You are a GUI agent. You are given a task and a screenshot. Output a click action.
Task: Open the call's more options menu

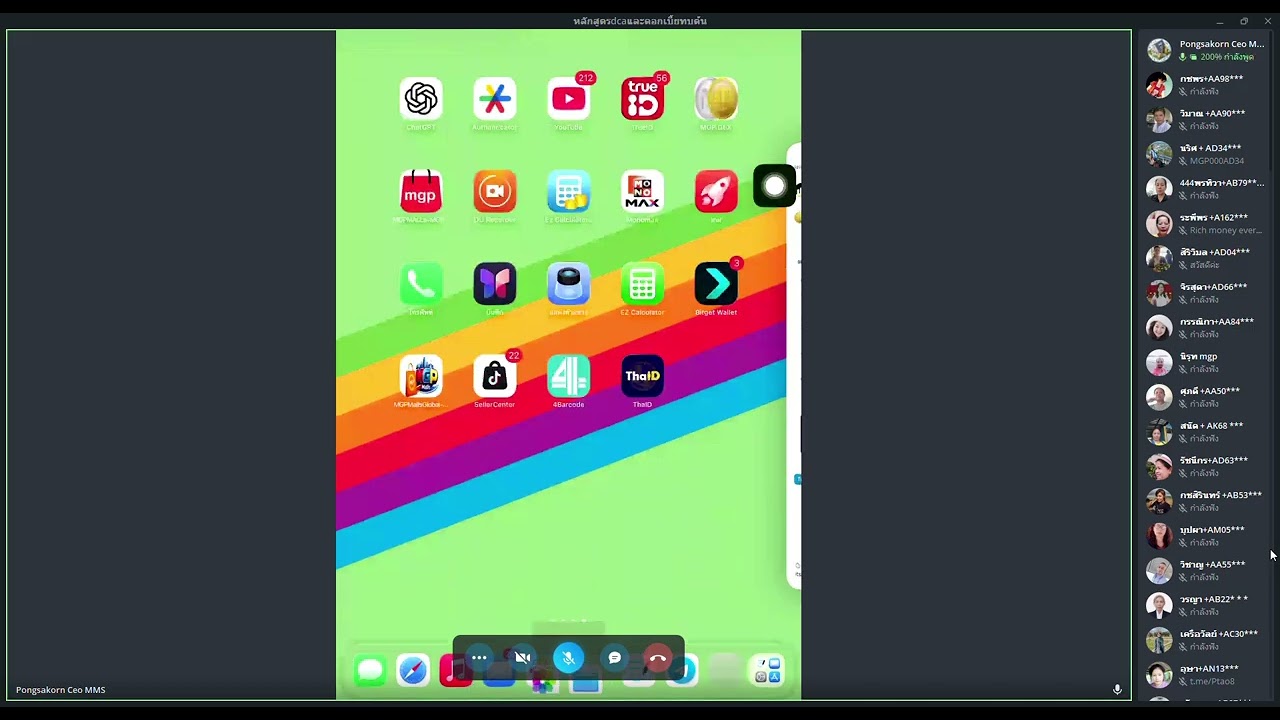click(x=479, y=658)
